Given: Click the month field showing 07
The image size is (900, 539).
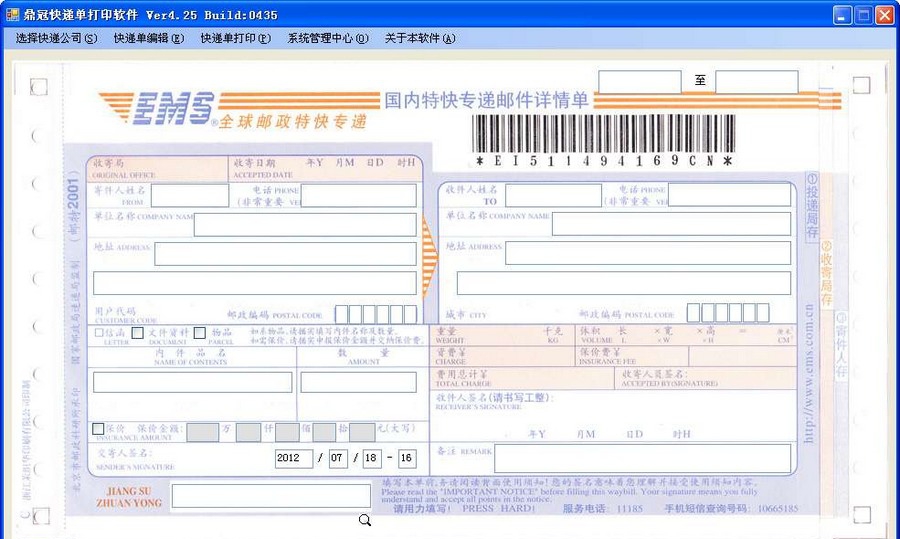Looking at the screenshot, I should pyautogui.click(x=338, y=458).
